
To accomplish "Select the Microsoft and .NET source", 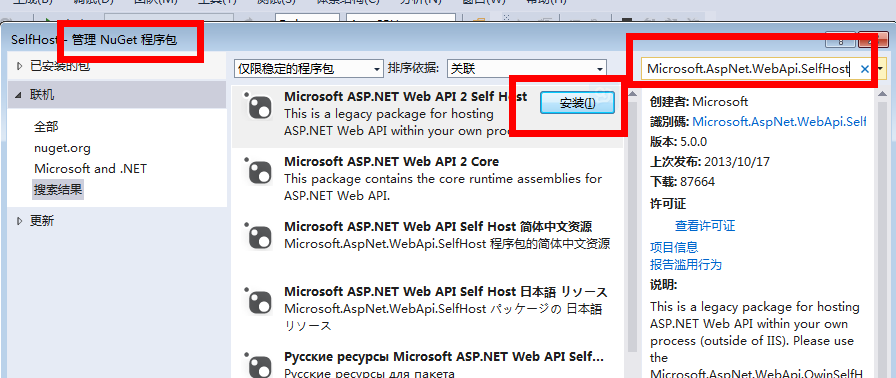I will [90, 169].
